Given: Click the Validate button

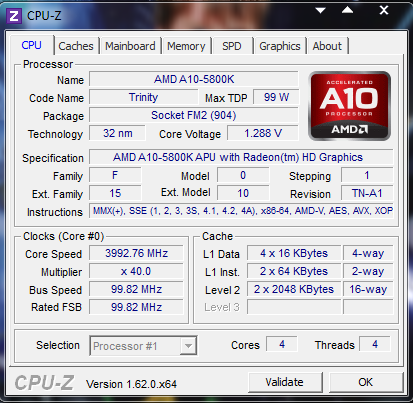Looking at the screenshot, I should coord(285,382).
